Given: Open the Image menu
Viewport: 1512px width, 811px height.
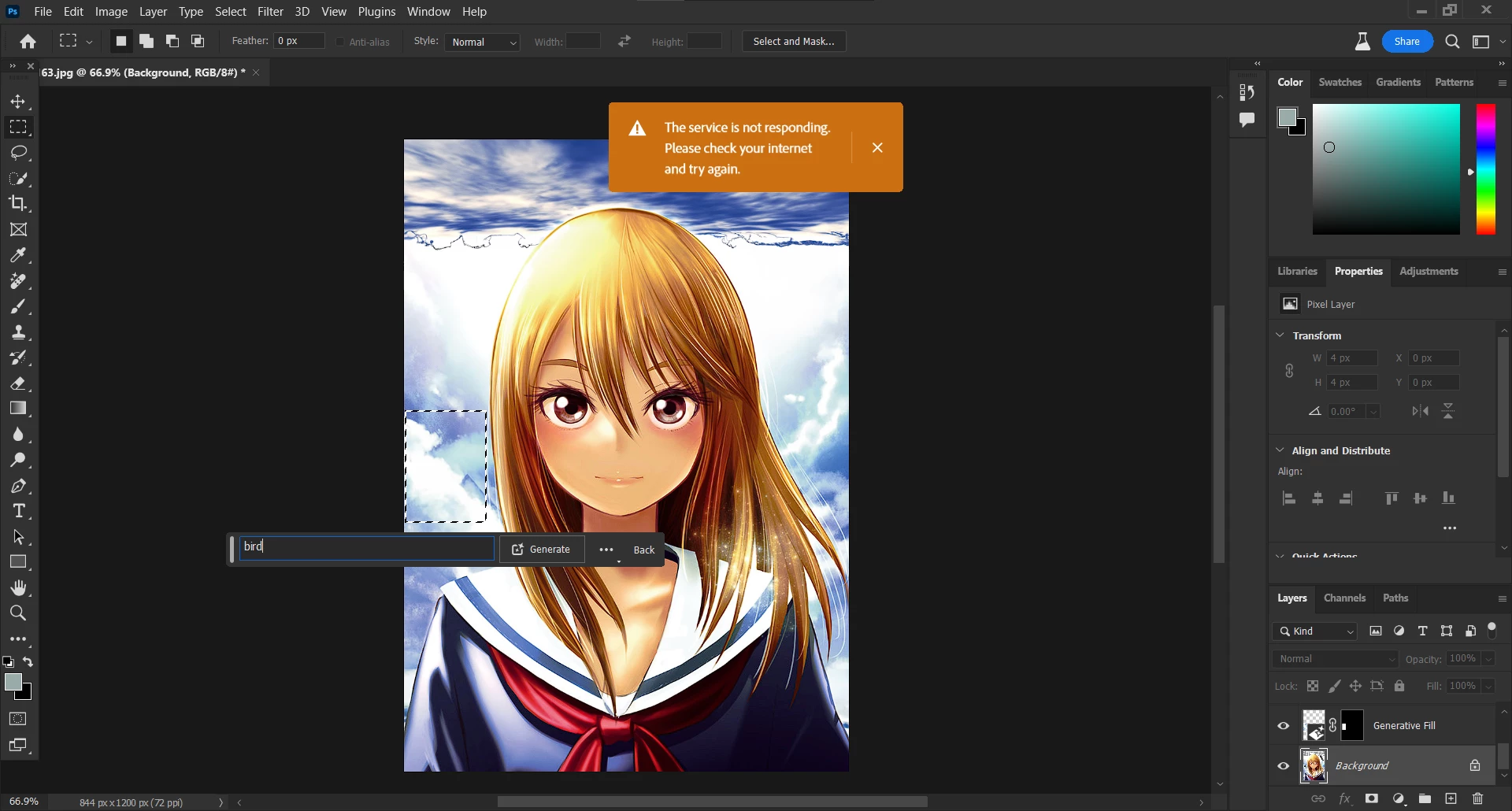Looking at the screenshot, I should point(111,12).
